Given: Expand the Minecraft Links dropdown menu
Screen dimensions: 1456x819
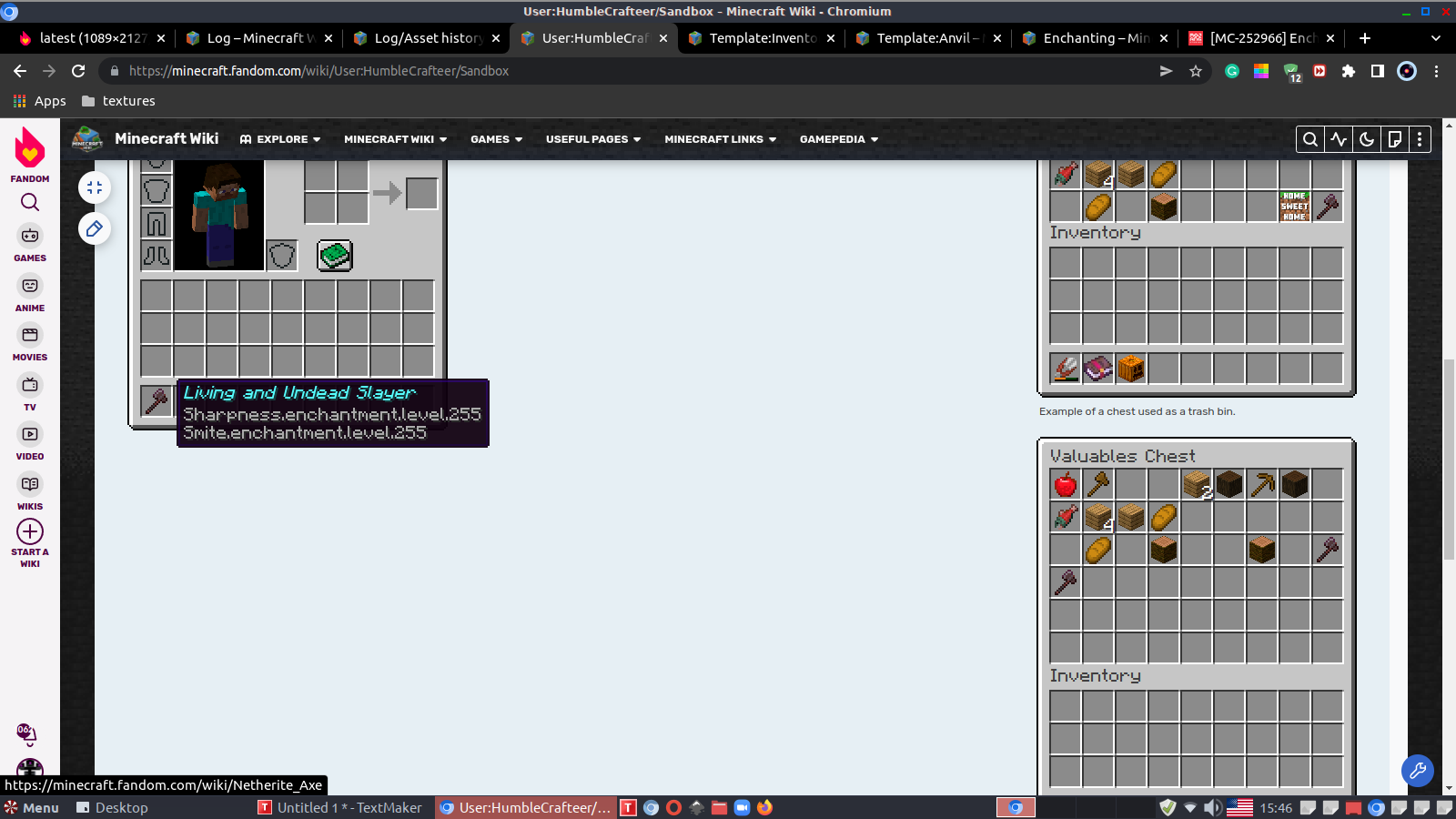Looking at the screenshot, I should (721, 139).
